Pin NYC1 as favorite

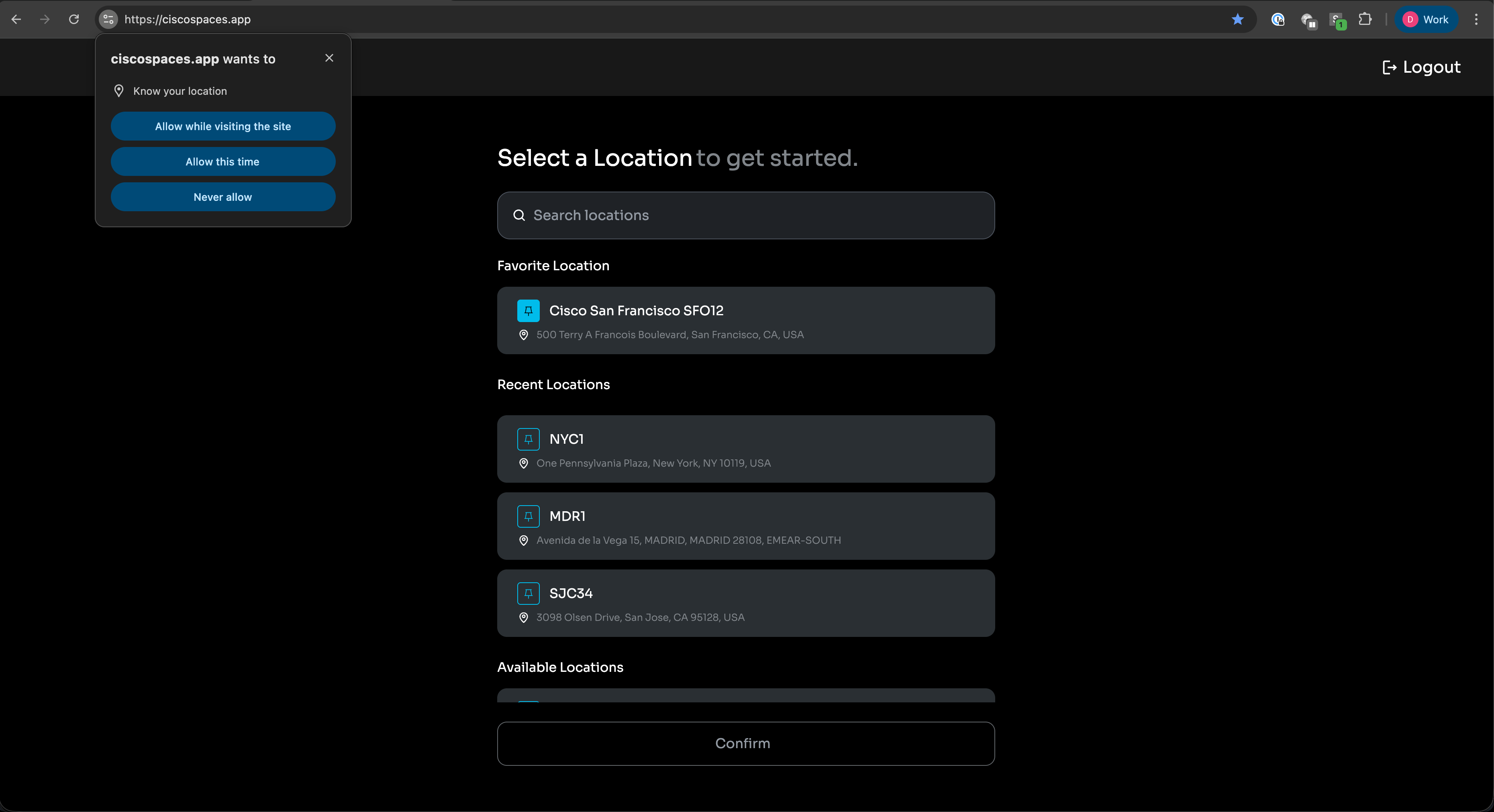point(529,439)
